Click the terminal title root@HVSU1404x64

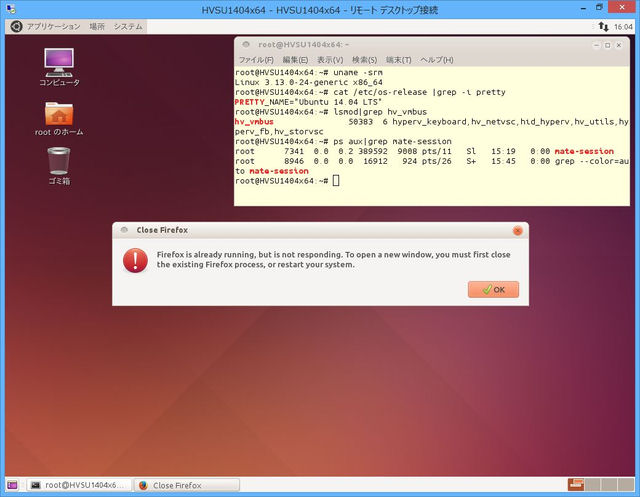pos(303,44)
